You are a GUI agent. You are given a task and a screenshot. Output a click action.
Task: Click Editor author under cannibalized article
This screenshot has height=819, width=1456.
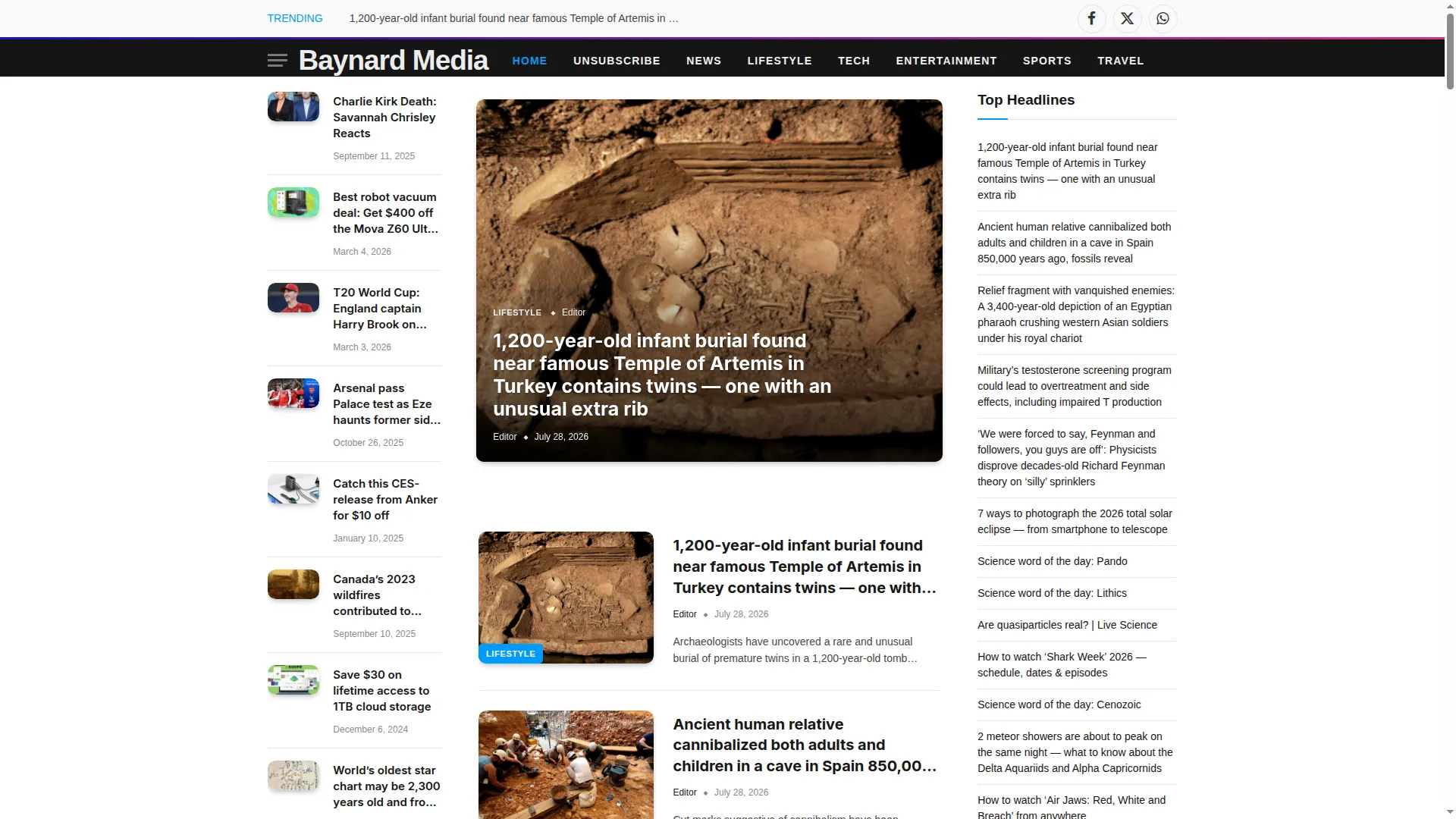point(685,792)
